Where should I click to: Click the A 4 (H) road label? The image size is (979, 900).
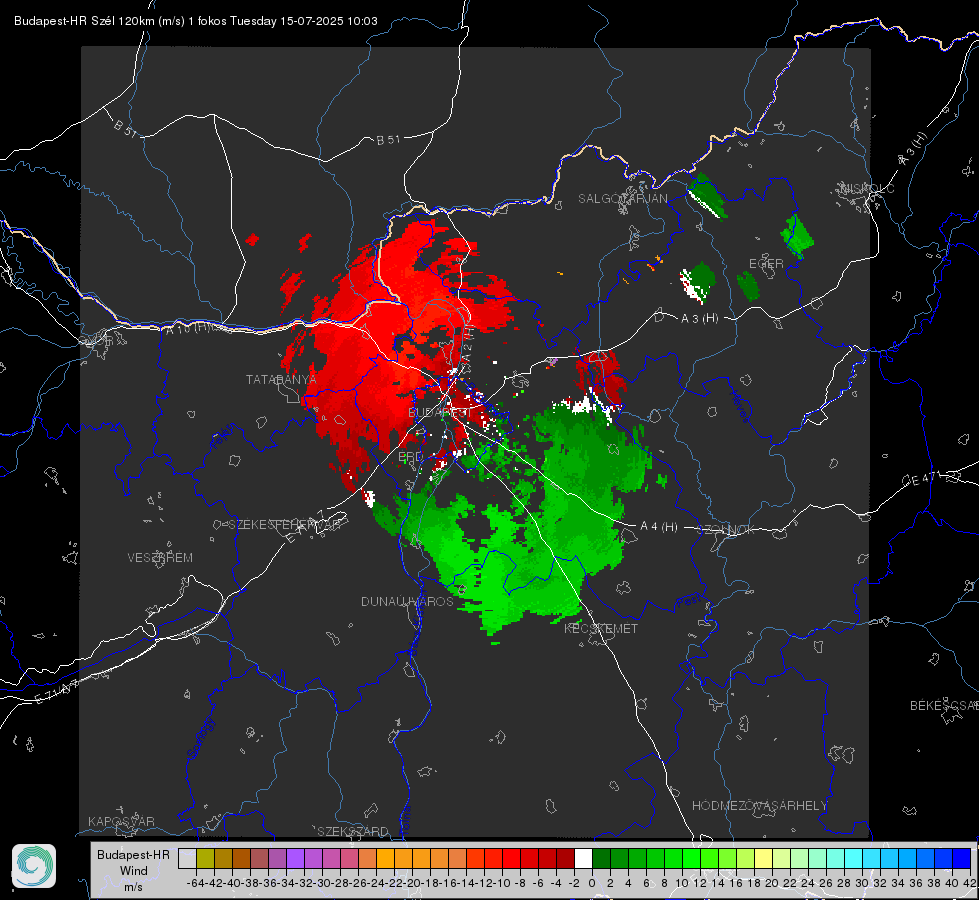[659, 527]
